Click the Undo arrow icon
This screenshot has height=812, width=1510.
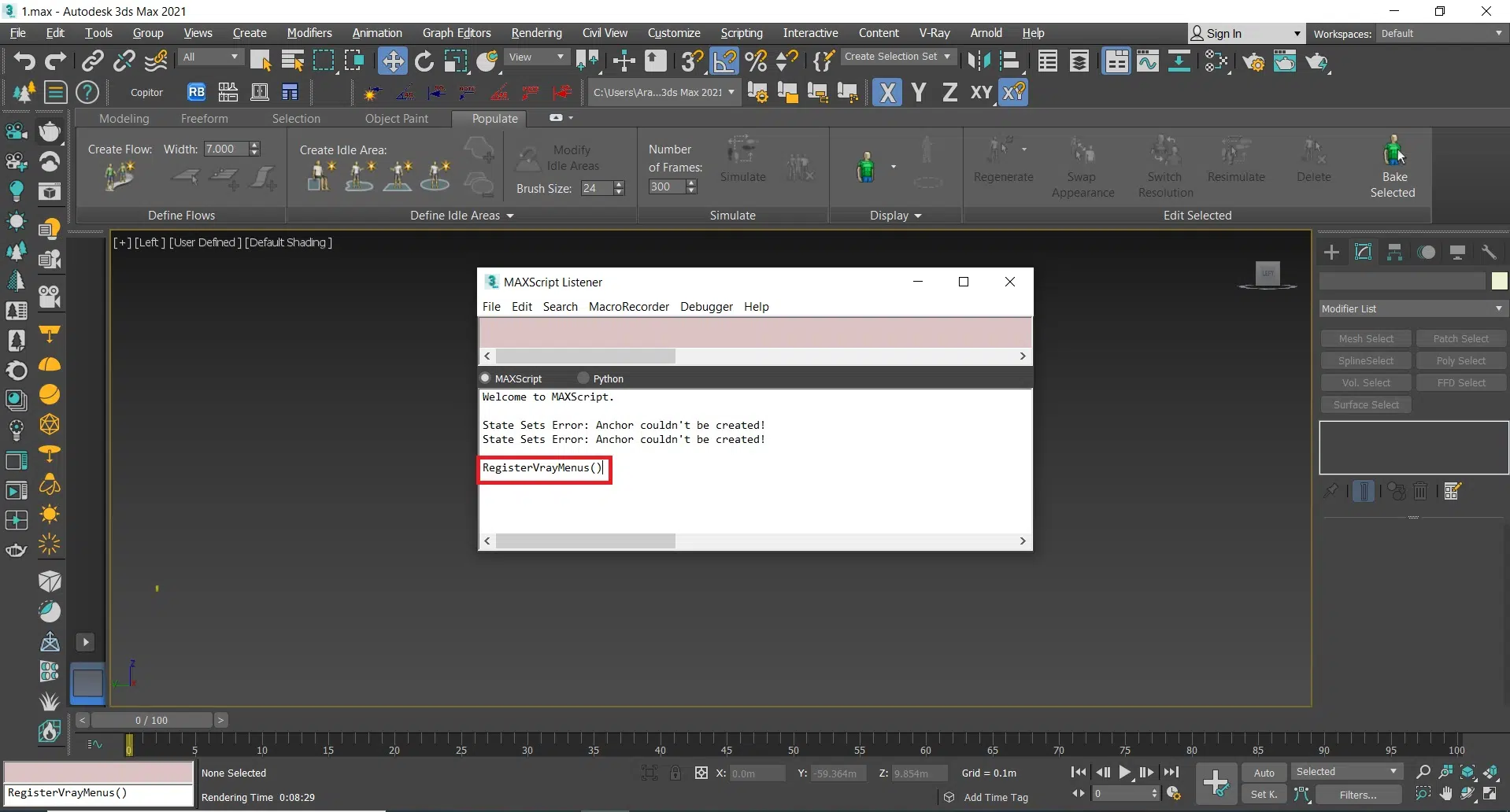click(24, 61)
